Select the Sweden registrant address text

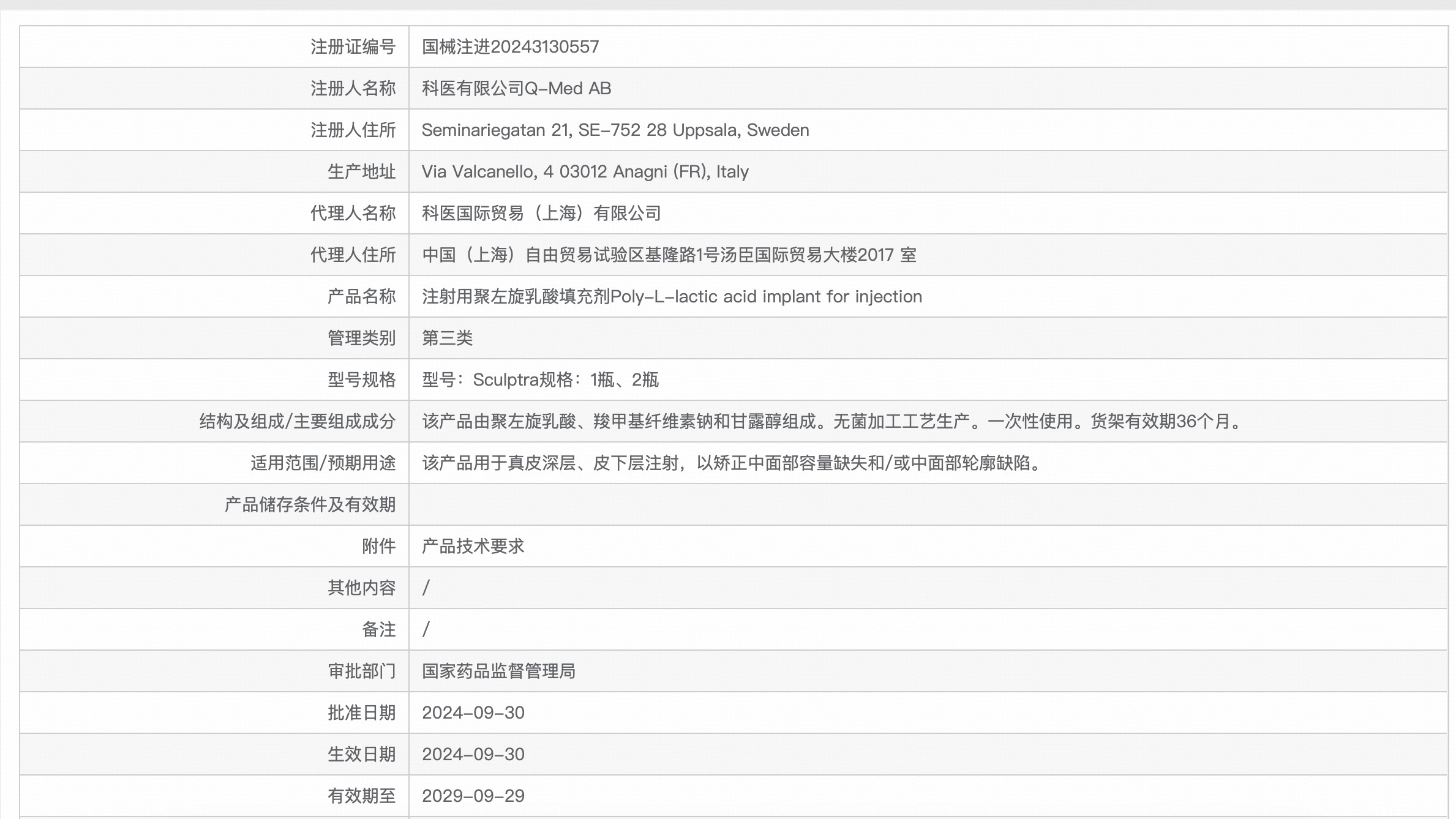pyautogui.click(x=615, y=130)
